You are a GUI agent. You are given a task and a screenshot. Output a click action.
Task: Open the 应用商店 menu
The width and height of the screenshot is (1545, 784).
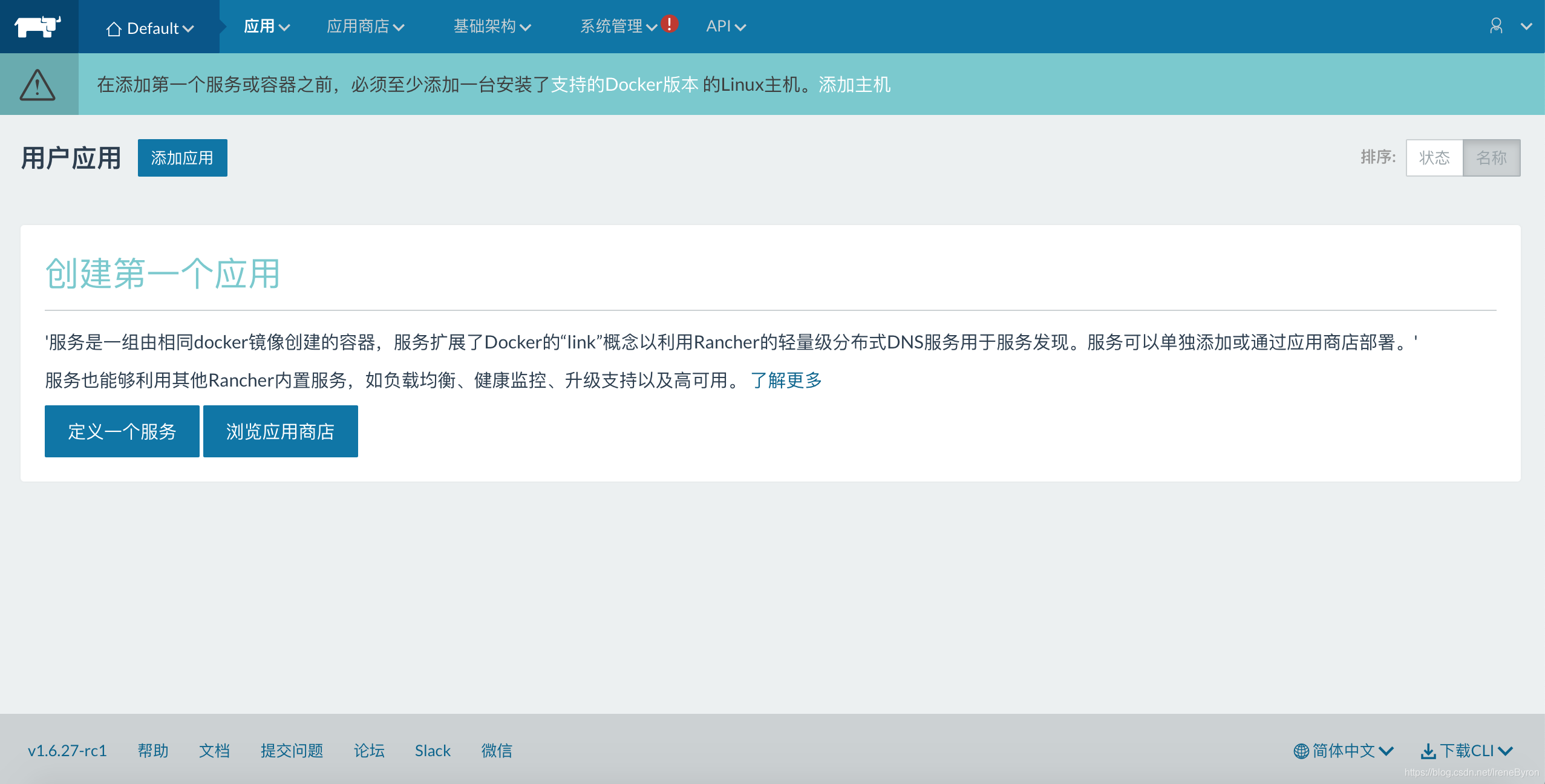pos(365,27)
